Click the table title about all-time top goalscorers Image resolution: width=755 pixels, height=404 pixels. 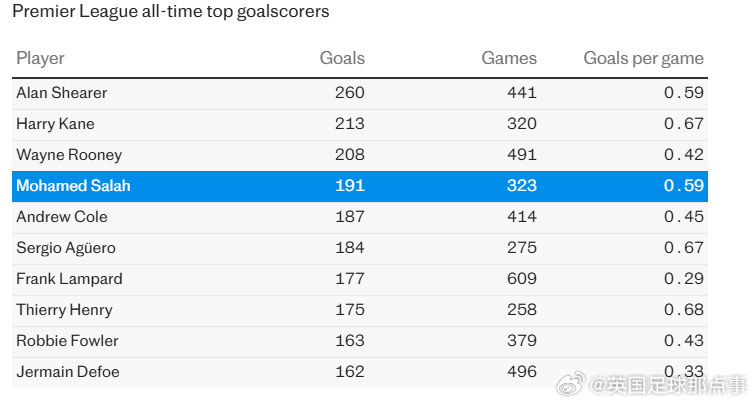point(171,12)
